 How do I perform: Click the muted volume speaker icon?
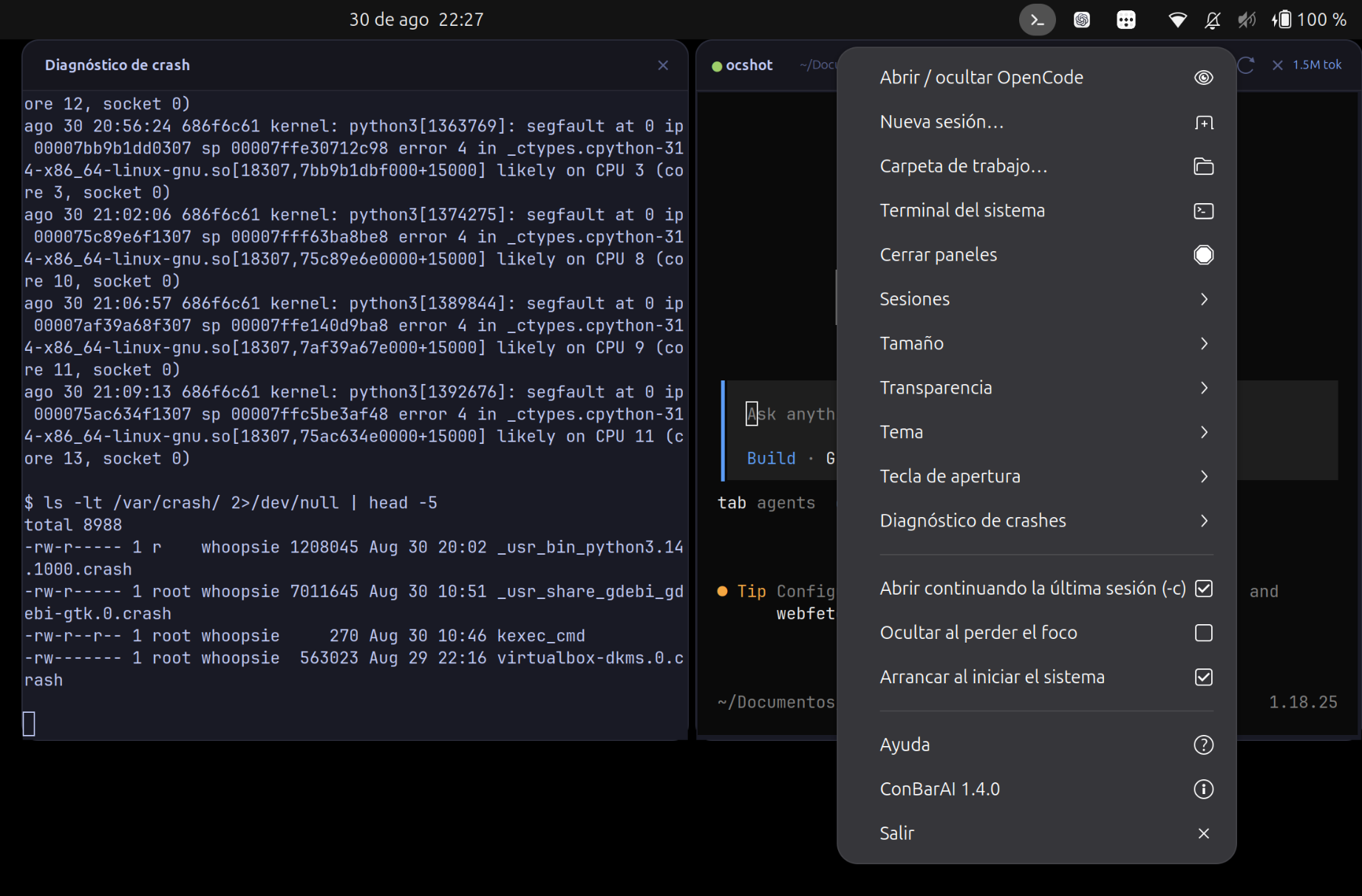click(1247, 20)
